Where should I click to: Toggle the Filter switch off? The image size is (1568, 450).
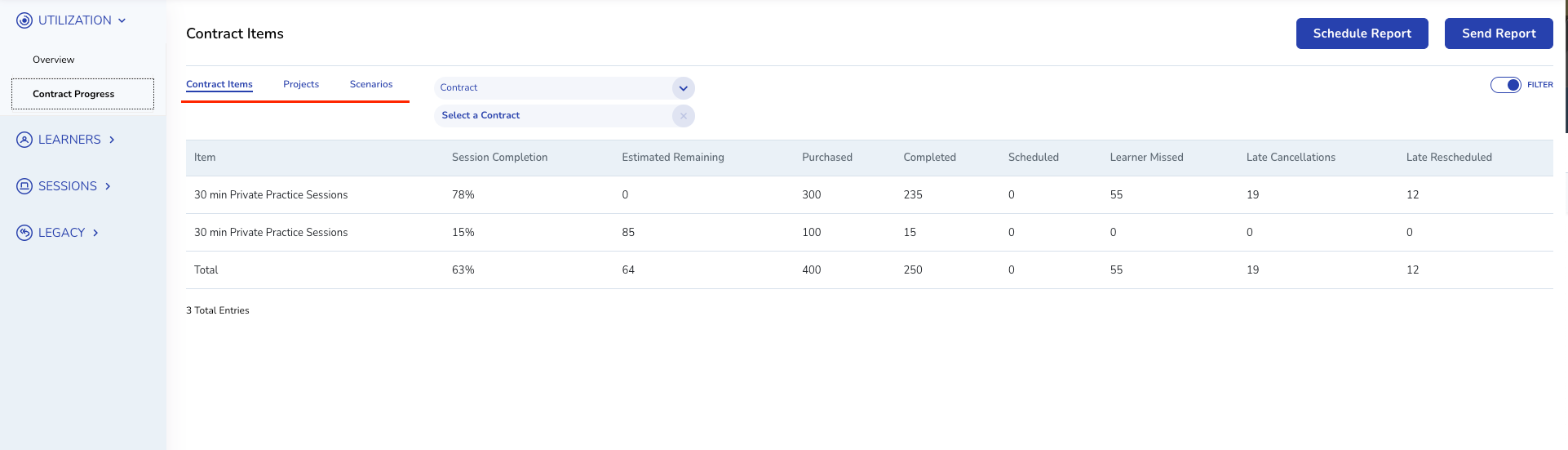click(x=1506, y=85)
